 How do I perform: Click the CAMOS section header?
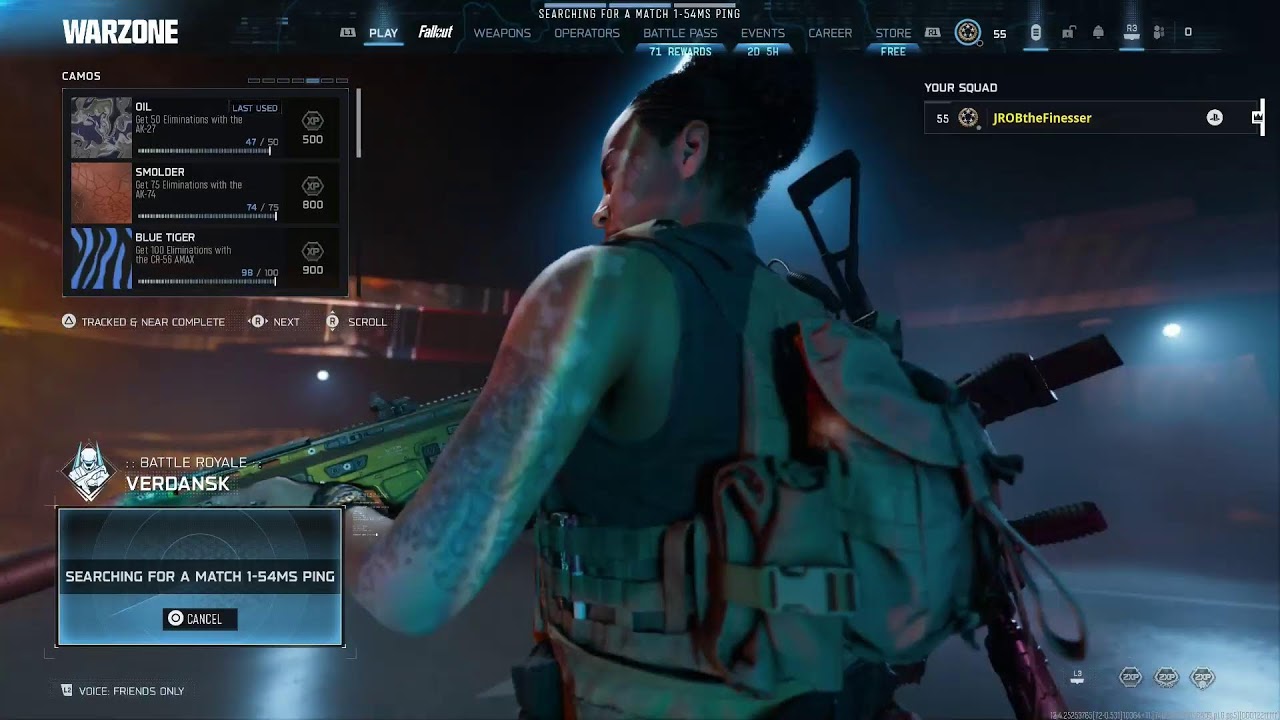tap(81, 76)
